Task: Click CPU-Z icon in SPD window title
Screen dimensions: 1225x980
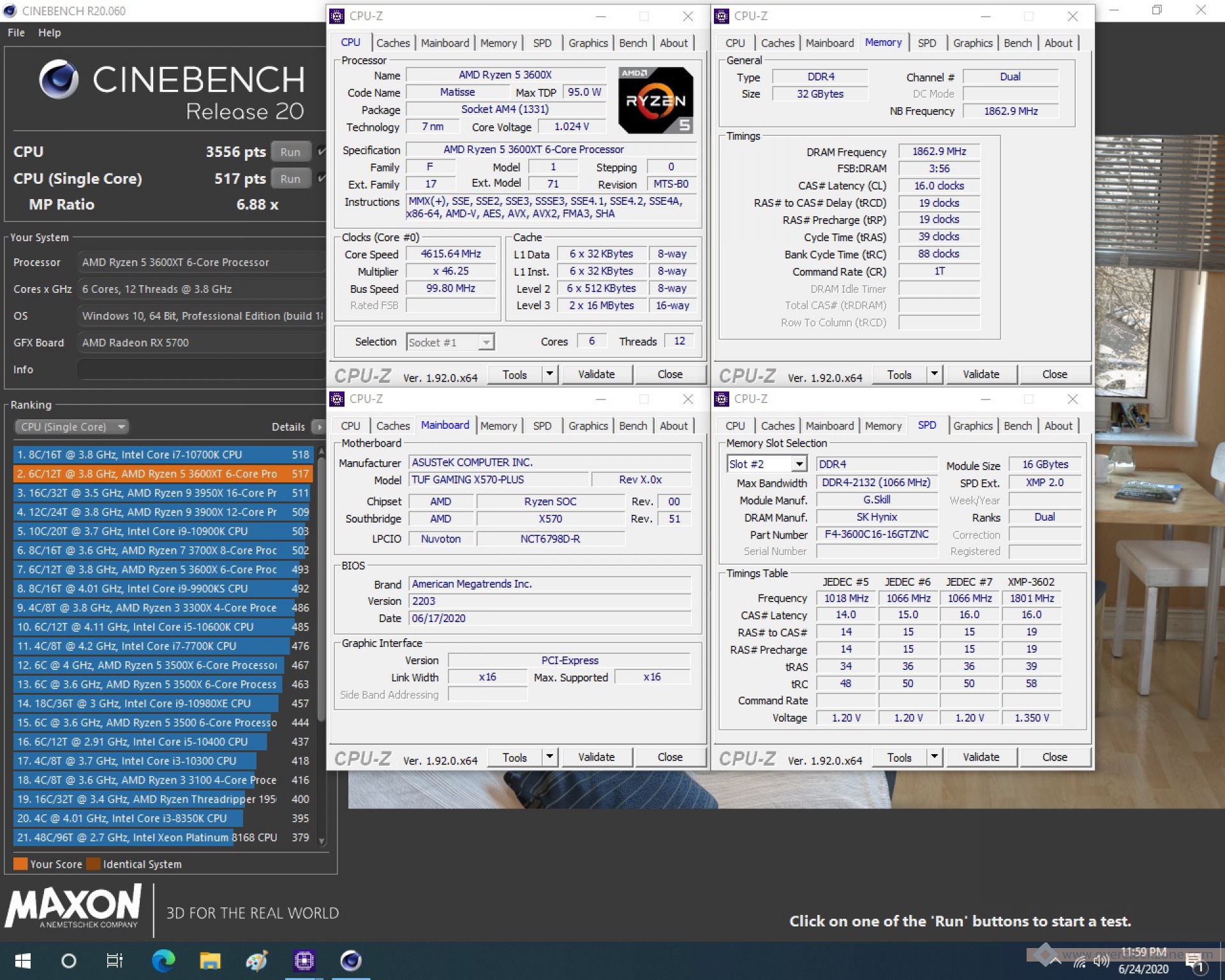Action: (x=722, y=399)
